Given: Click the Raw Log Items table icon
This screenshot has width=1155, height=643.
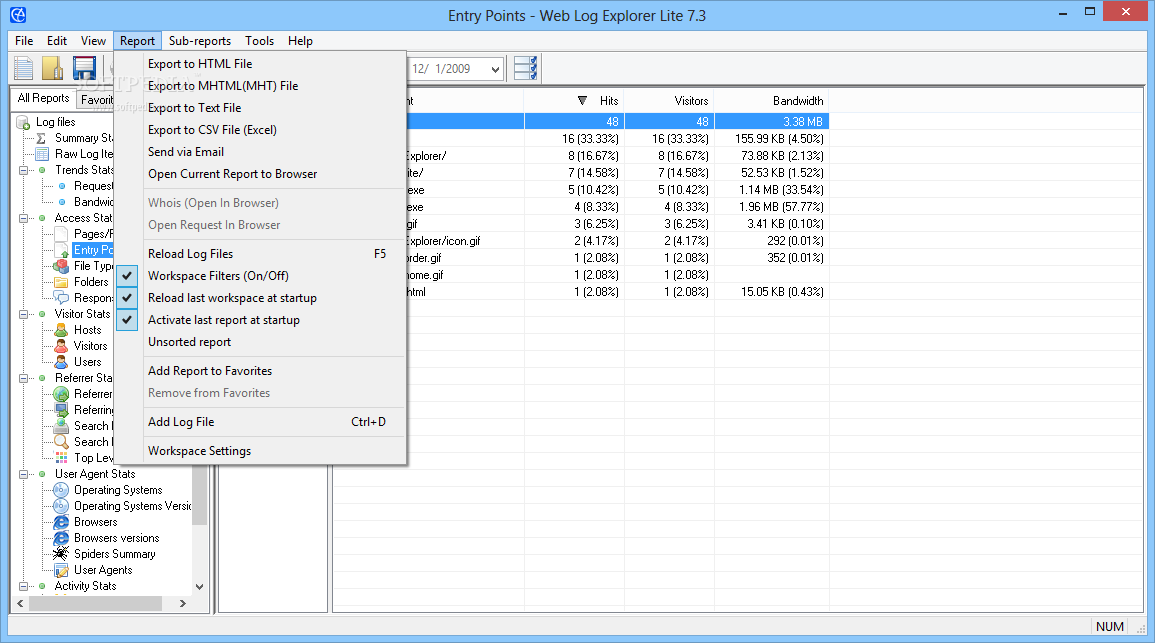Looking at the screenshot, I should 42,154.
